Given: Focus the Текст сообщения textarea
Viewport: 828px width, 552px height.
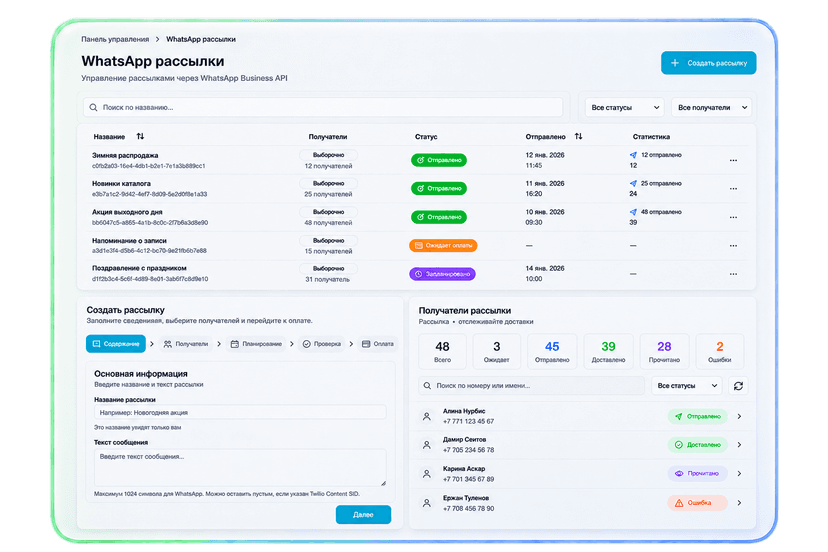Looking at the screenshot, I should tap(240, 467).
